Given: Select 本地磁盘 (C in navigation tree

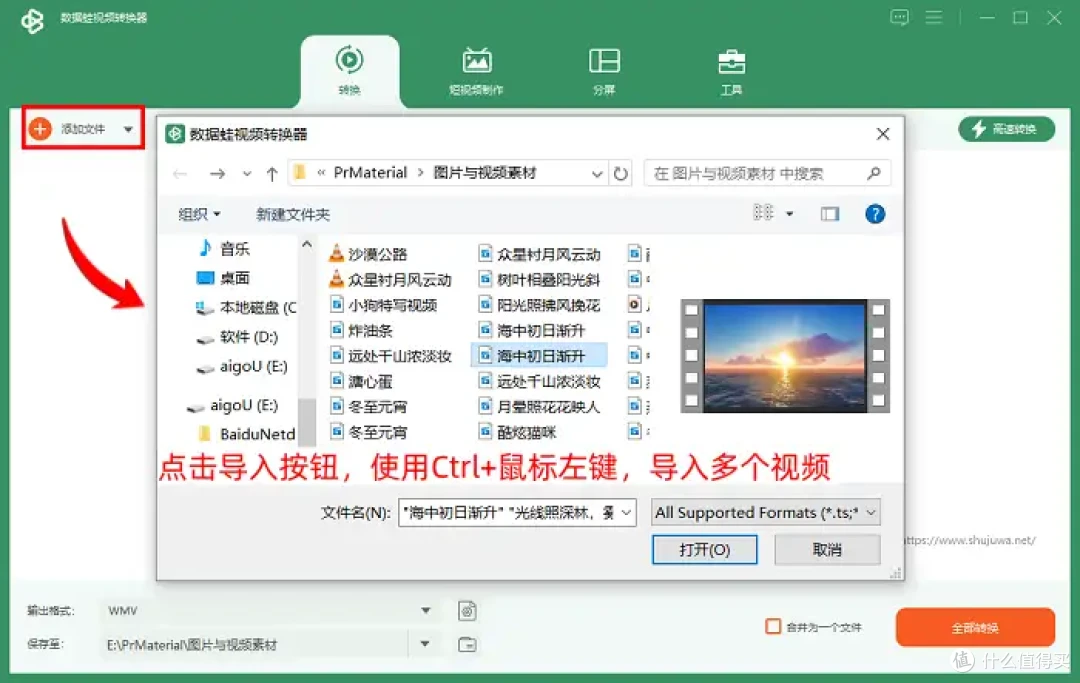Looking at the screenshot, I should click(246, 307).
